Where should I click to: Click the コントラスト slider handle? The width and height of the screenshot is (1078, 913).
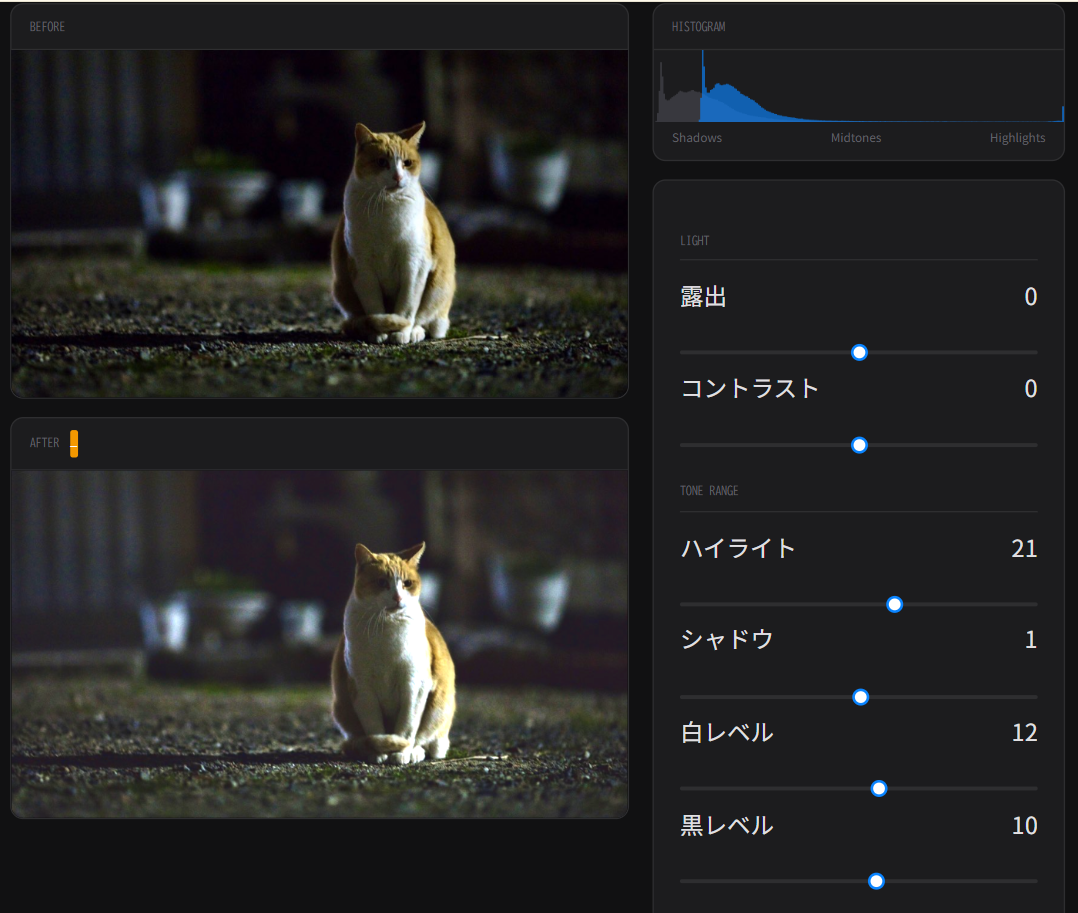coord(858,445)
